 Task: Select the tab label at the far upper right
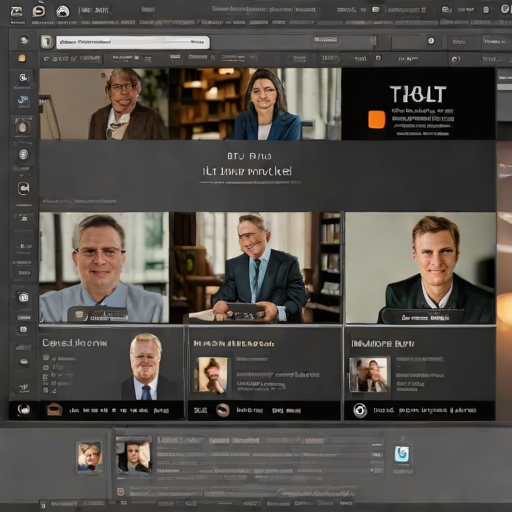tap(496, 42)
